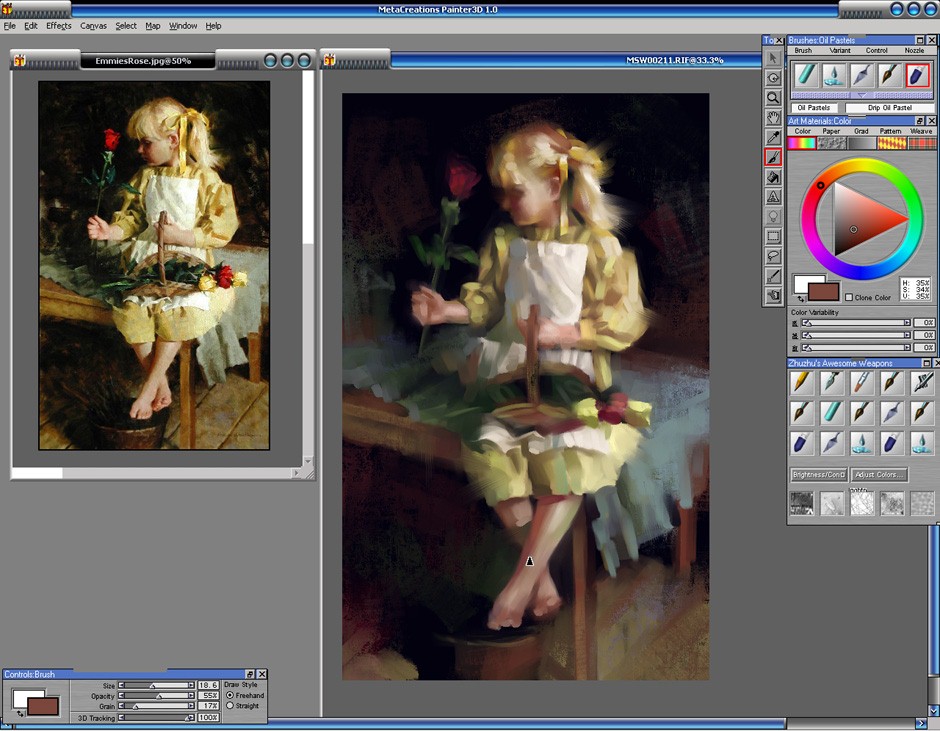Select the Straight draw style
940x731 pixels.
point(230,706)
